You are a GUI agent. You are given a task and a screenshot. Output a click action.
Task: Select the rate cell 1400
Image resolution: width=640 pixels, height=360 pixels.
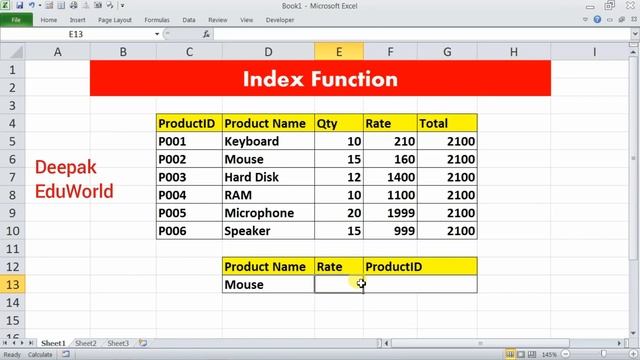click(x=390, y=177)
